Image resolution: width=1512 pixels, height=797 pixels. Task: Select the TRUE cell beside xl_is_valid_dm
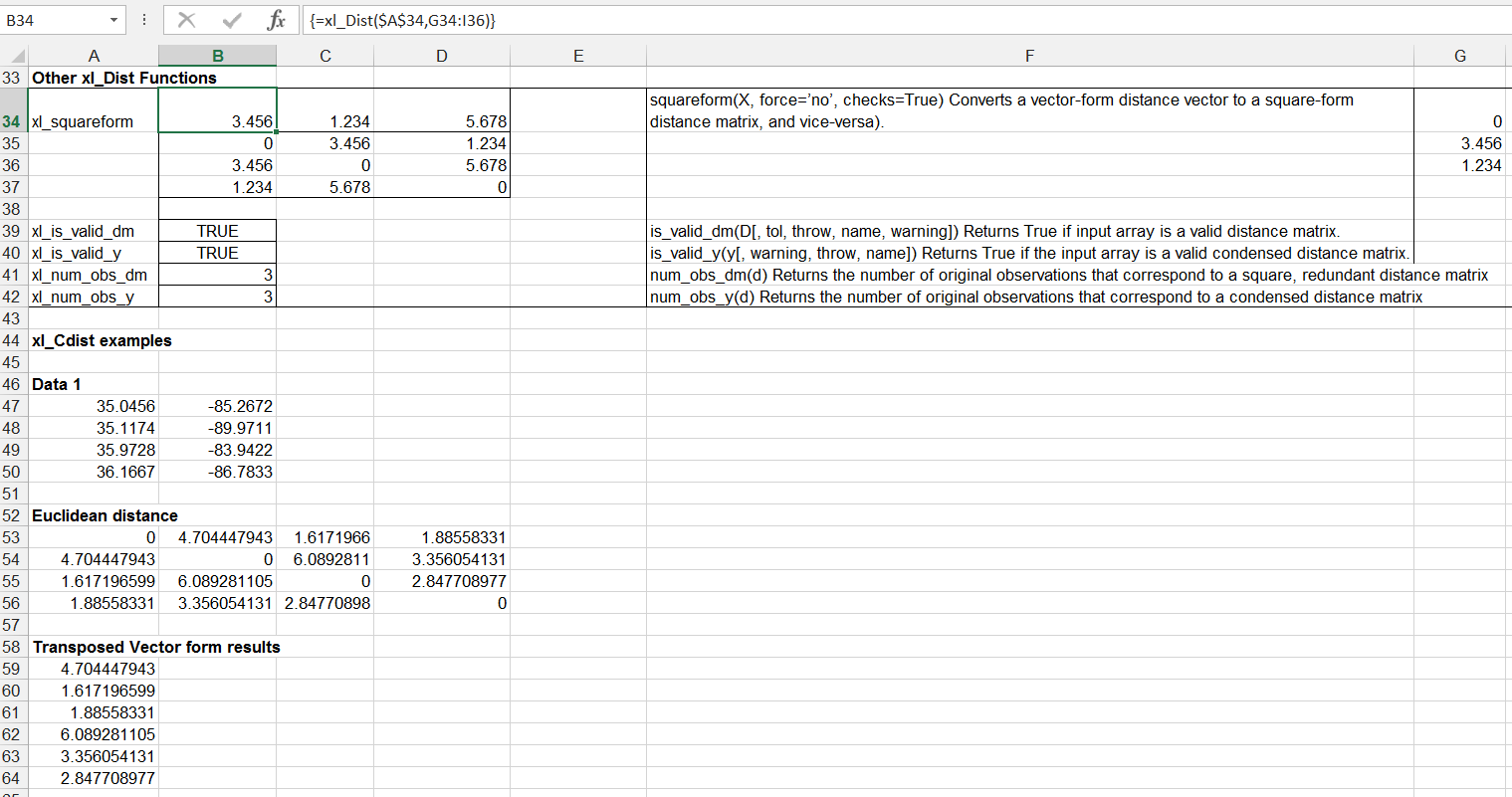[x=217, y=231]
